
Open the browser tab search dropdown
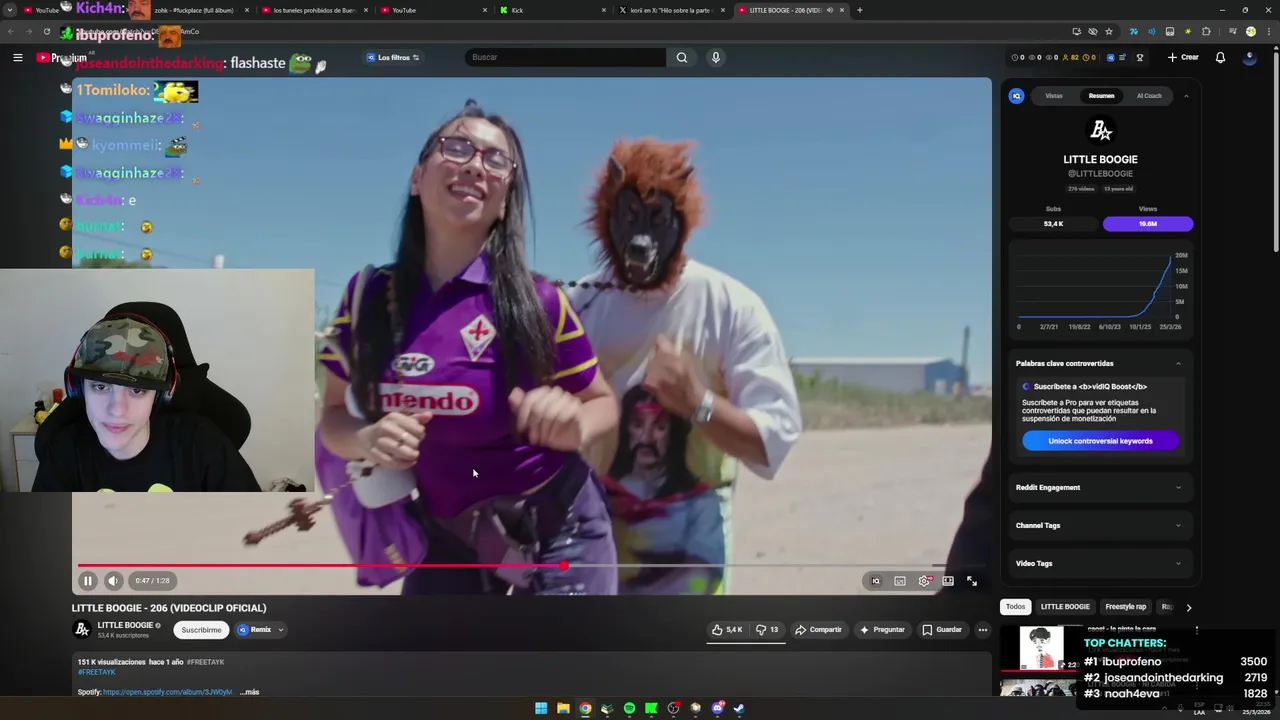coord(10,10)
